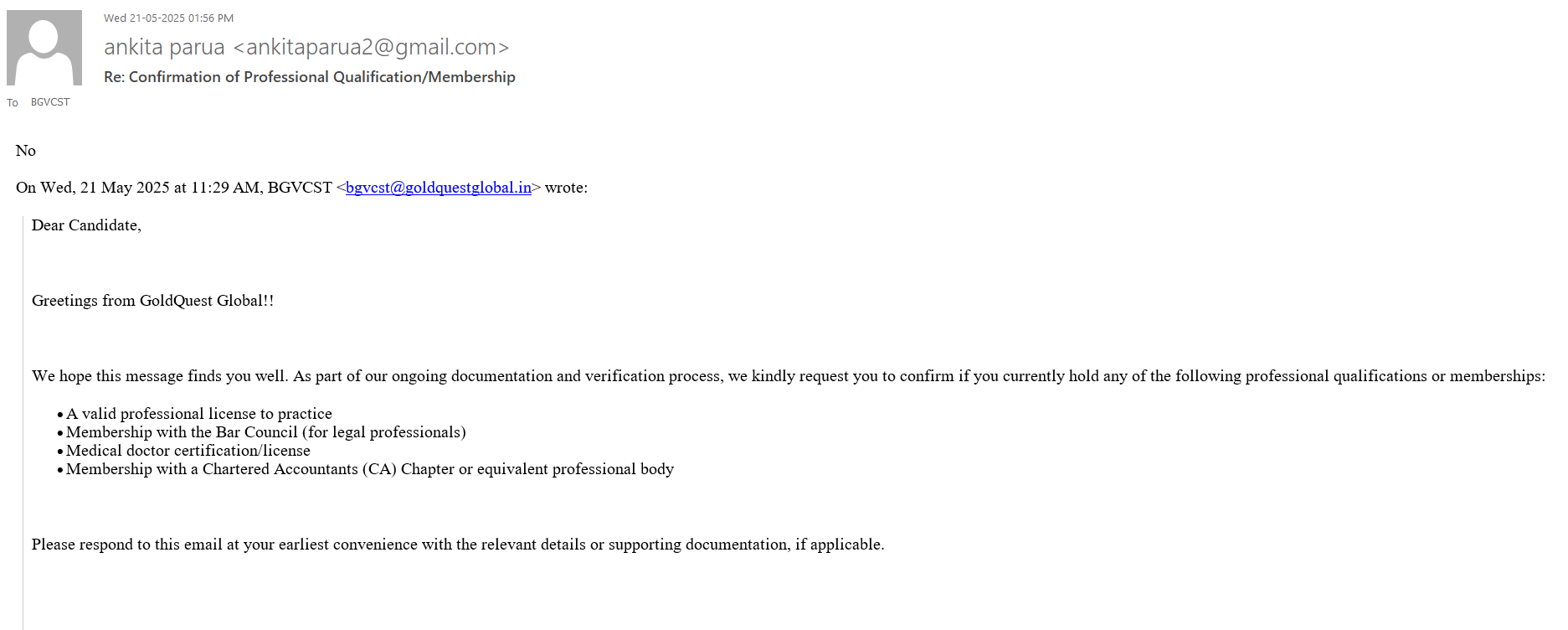Select the BGVCST recipient in To field

point(50,102)
